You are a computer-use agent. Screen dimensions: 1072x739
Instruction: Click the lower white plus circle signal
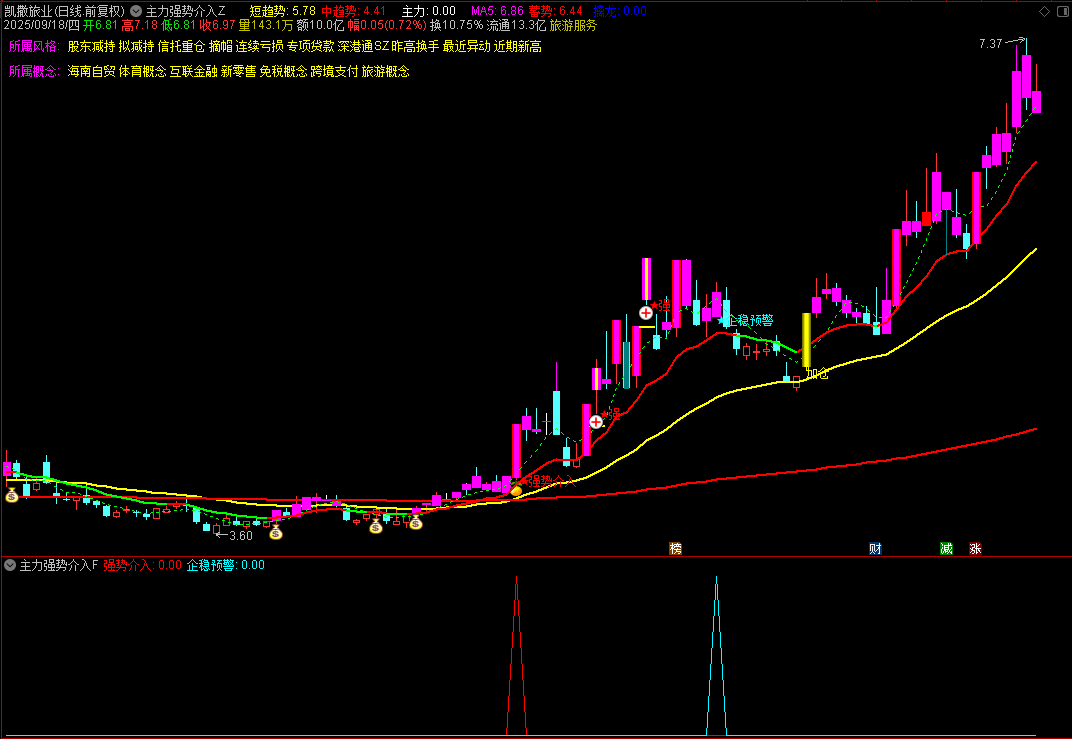point(596,422)
